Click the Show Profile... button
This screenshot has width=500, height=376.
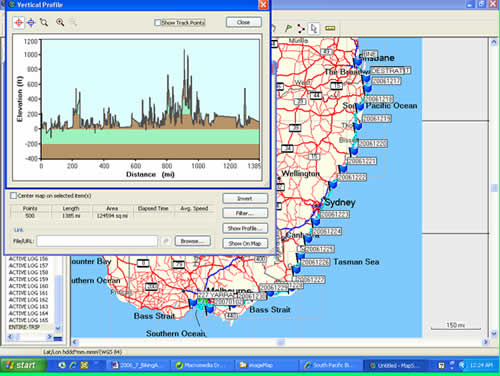click(245, 228)
